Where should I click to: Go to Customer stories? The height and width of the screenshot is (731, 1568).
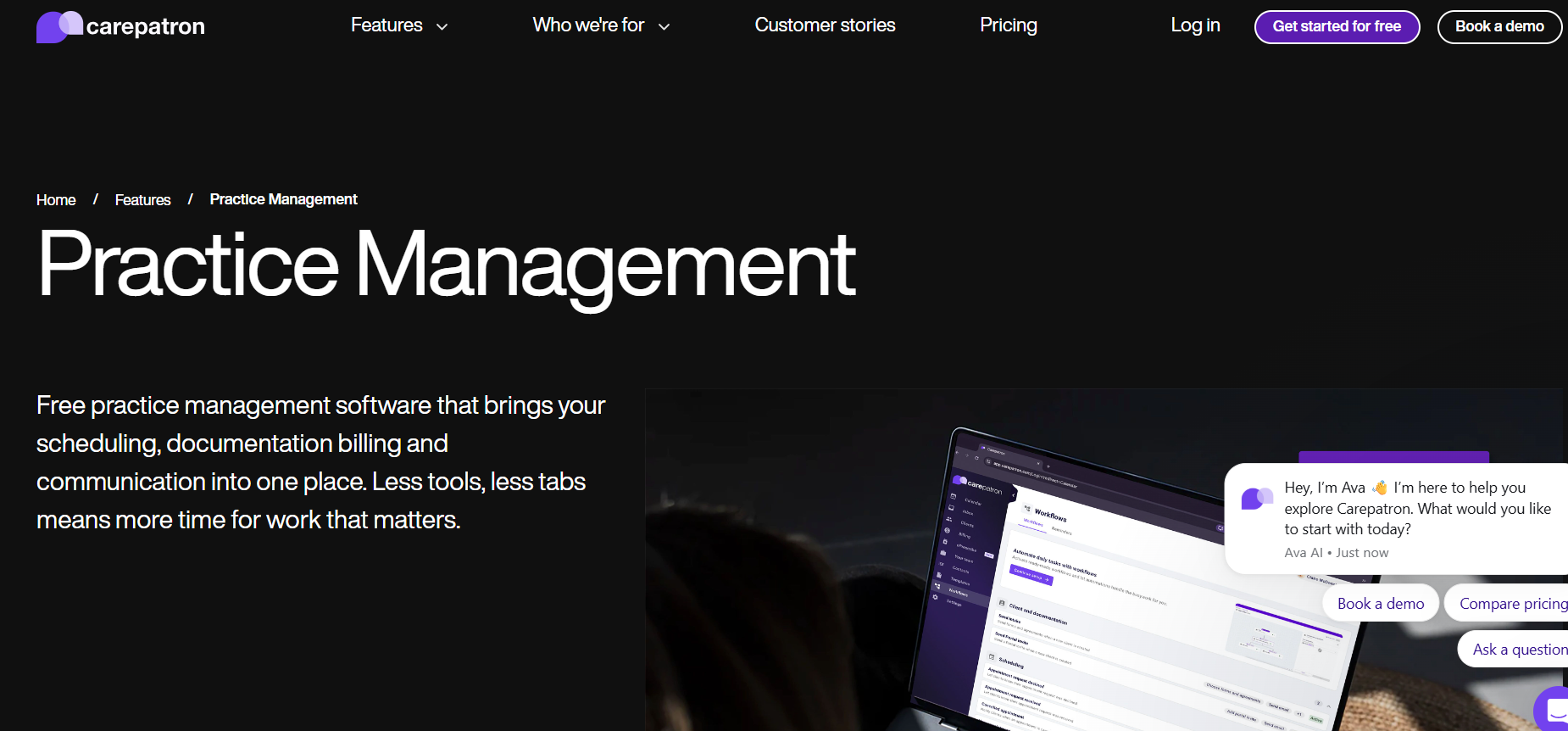coord(825,25)
